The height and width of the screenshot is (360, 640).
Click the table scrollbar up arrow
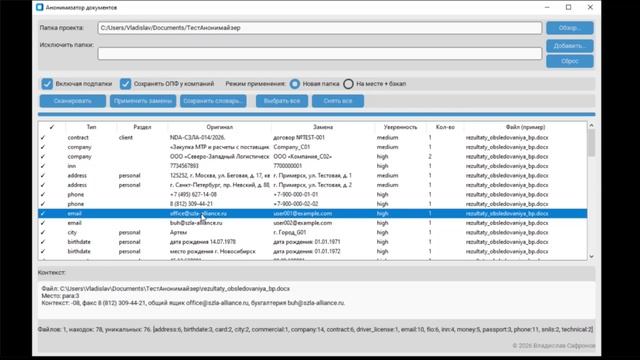pos(591,126)
